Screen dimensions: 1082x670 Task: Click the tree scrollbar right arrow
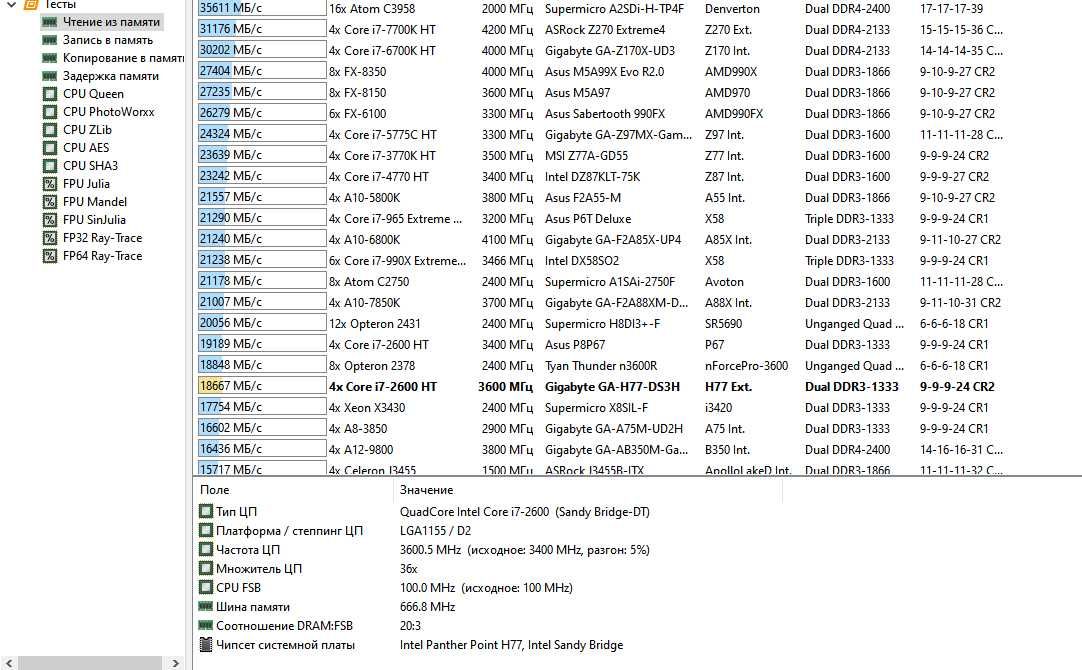pos(175,663)
